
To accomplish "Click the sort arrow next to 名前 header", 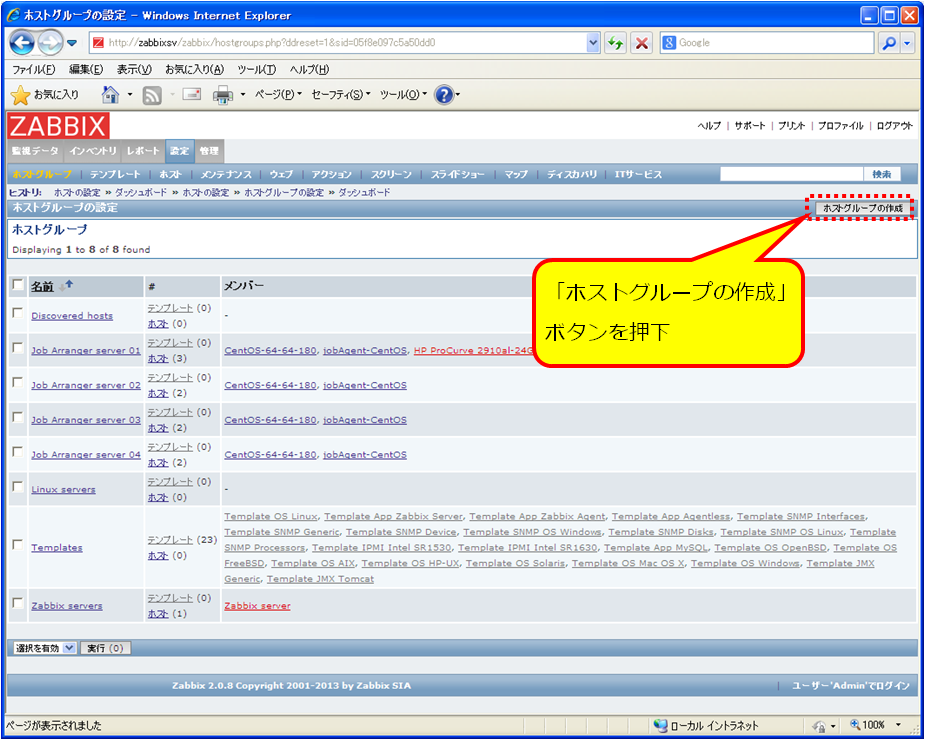I will point(66,286).
